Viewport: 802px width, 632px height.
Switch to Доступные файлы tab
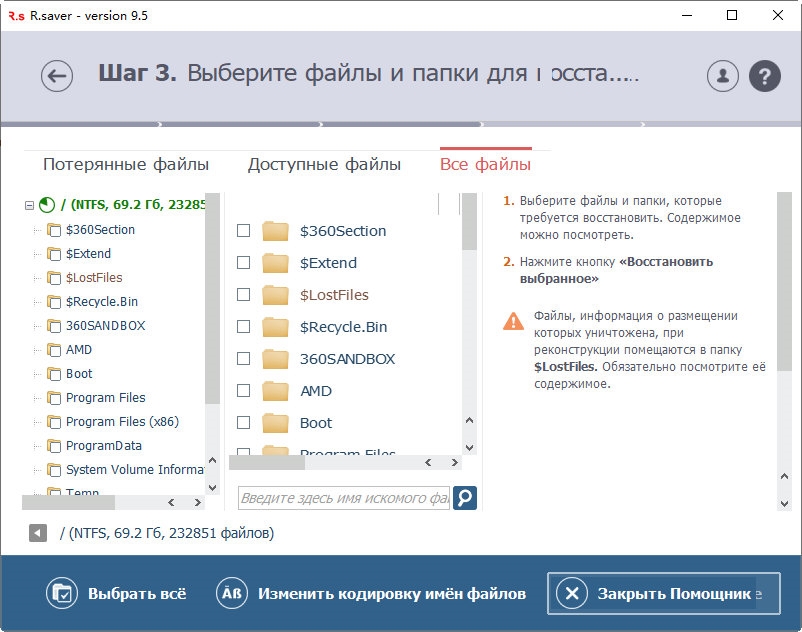coord(324,165)
